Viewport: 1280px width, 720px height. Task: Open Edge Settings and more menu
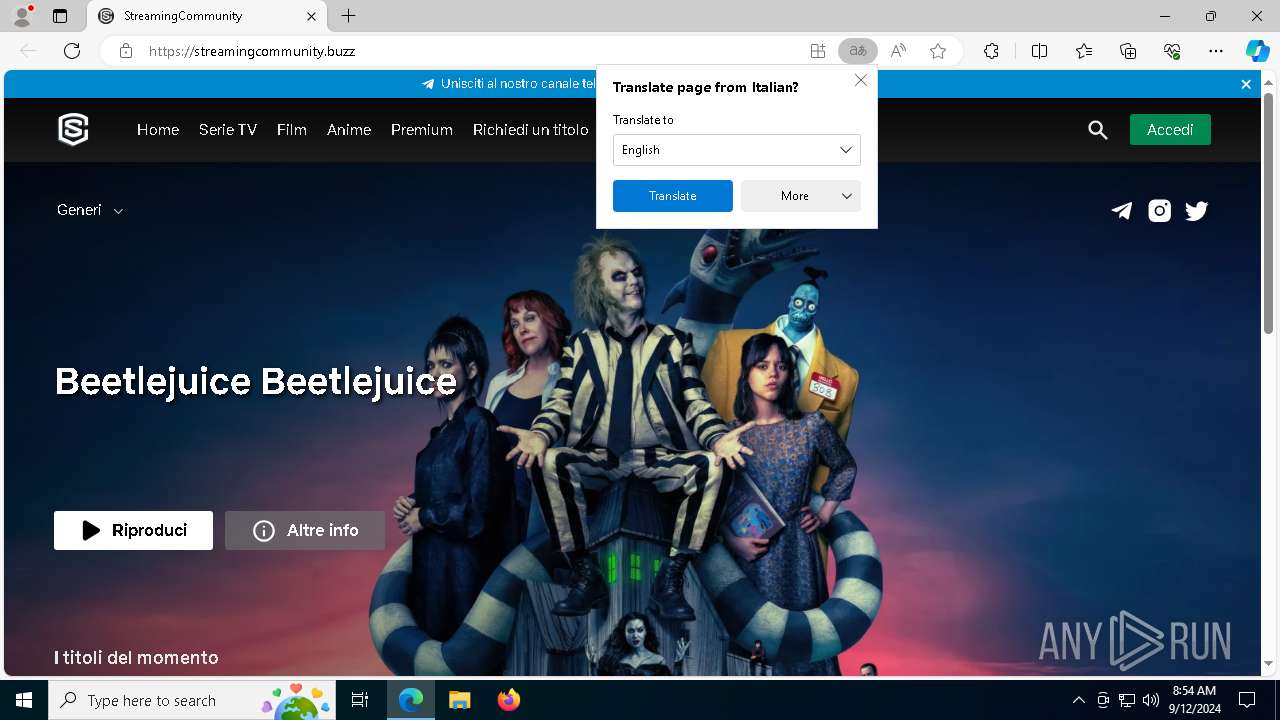click(x=1216, y=51)
